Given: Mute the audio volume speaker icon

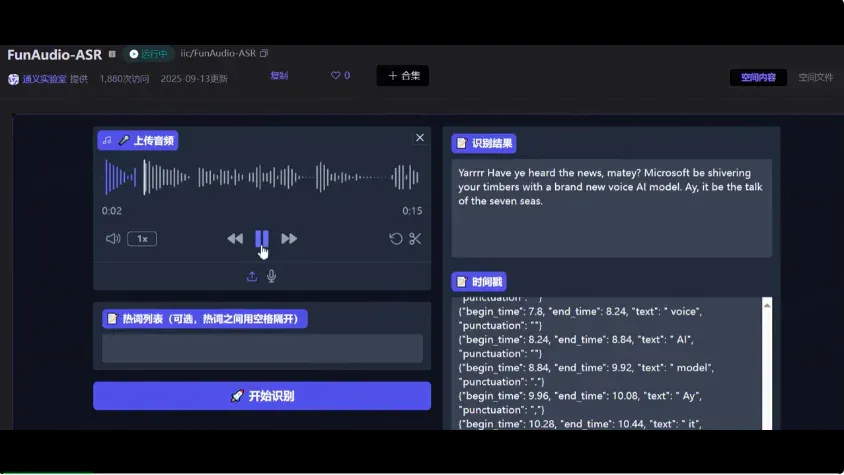Looking at the screenshot, I should (x=112, y=239).
